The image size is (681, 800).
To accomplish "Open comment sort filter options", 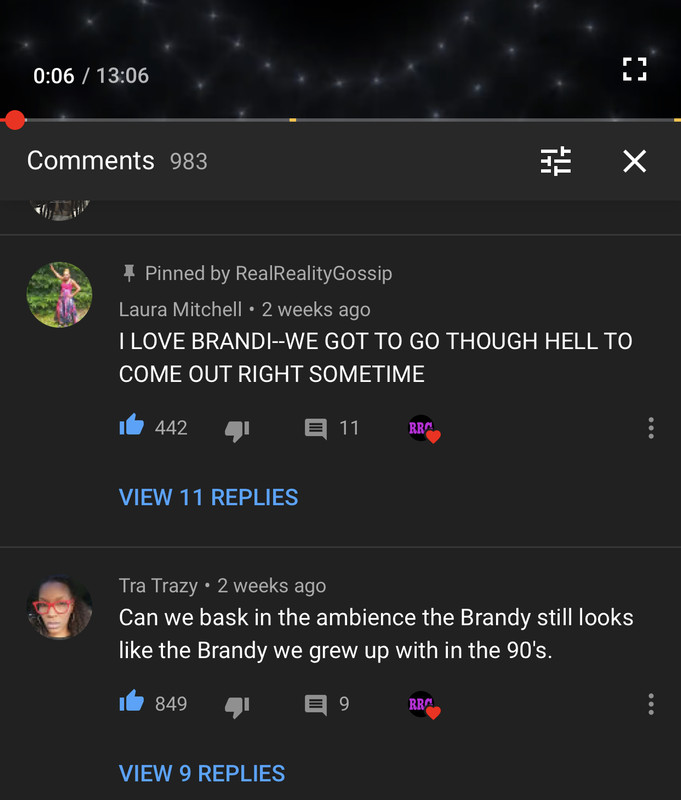I will [556, 161].
